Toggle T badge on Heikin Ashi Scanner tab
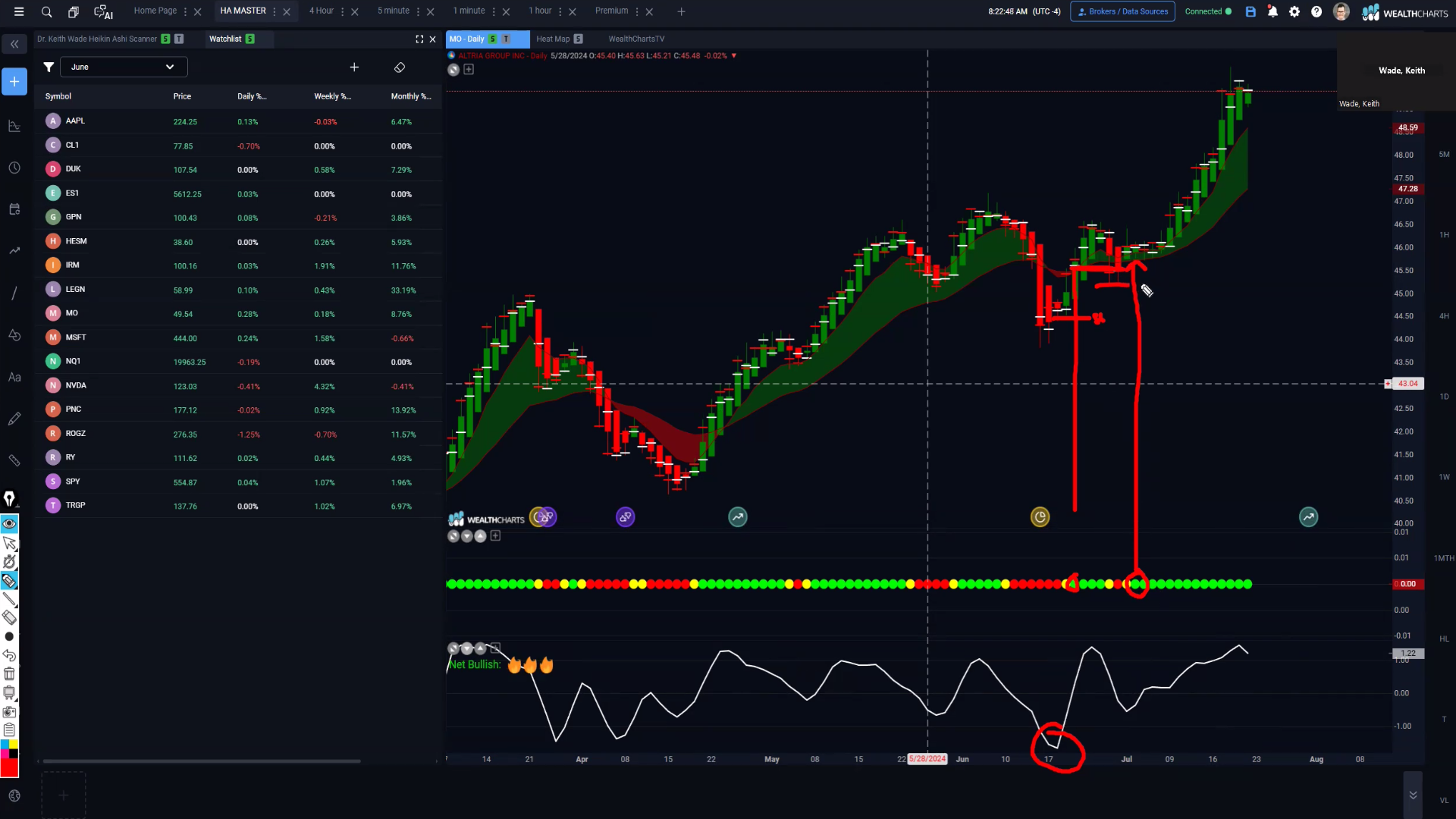 click(x=179, y=39)
